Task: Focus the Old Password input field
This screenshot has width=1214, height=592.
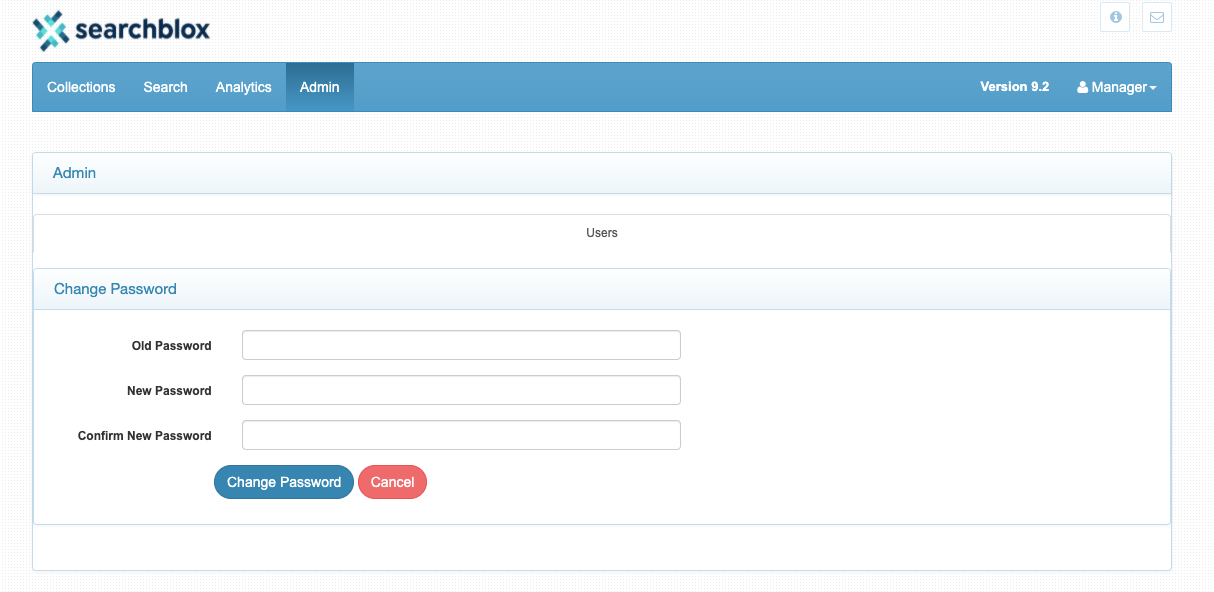Action: (x=461, y=345)
